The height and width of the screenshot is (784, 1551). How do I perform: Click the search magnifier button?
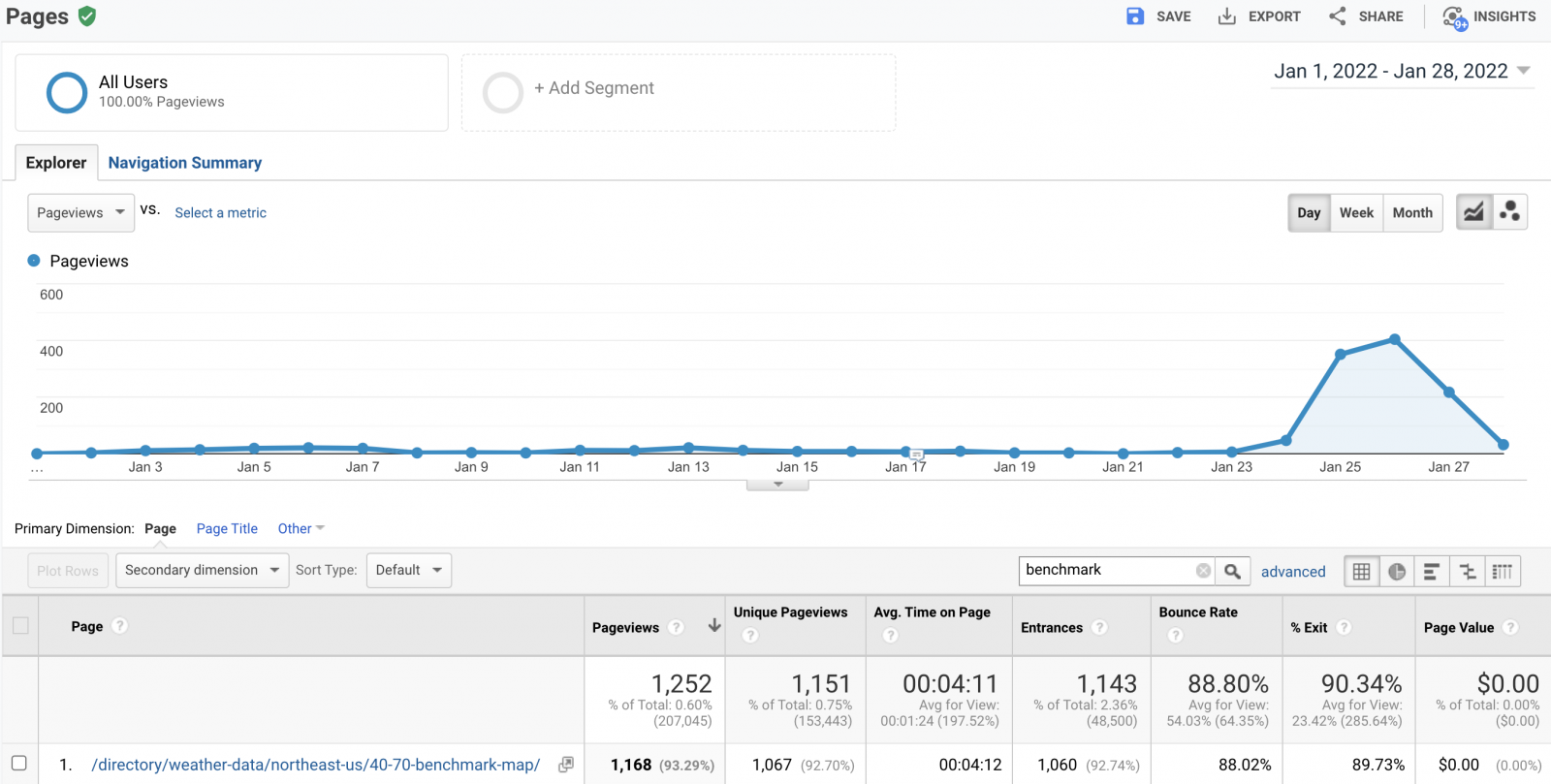pos(1232,572)
